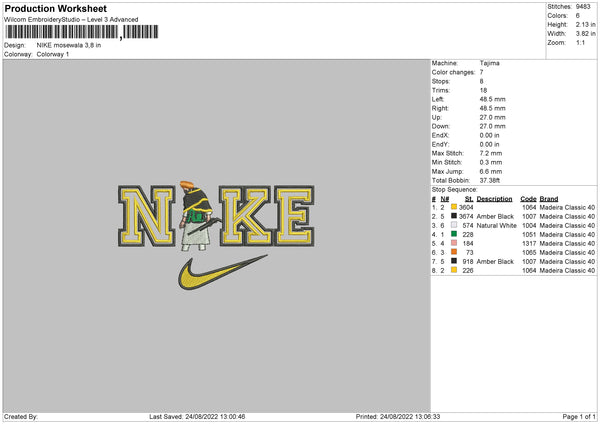Image resolution: width=600 pixels, height=424 pixels.
Task: Select stitch count 3604 in row 1
Action: [x=466, y=207]
